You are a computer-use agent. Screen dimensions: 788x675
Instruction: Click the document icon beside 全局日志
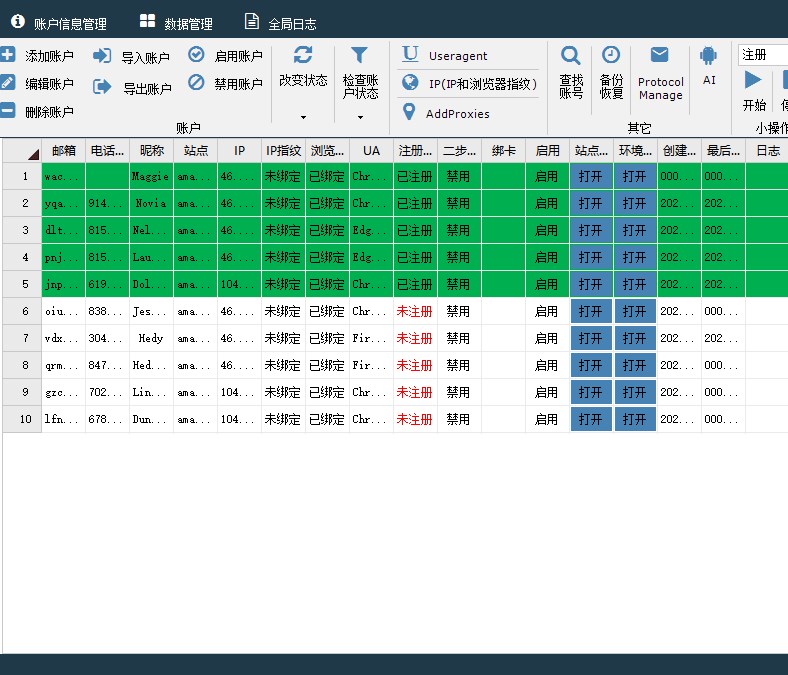(x=251, y=21)
